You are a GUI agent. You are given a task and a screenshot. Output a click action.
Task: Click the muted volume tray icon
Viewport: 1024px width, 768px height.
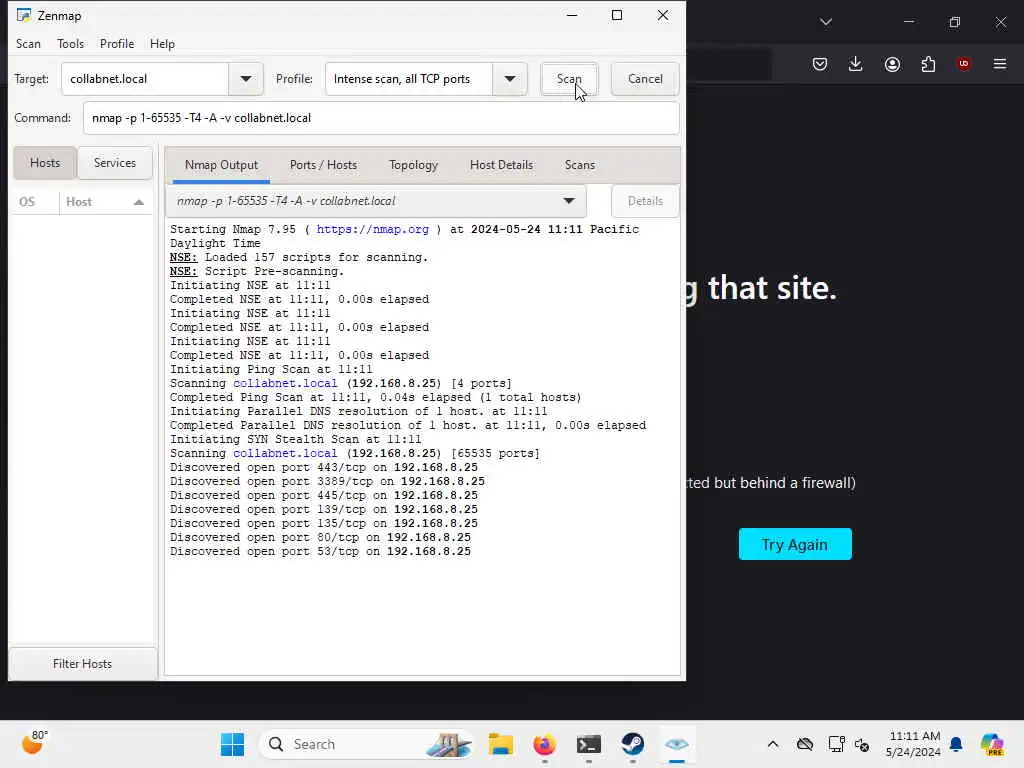pos(862,744)
